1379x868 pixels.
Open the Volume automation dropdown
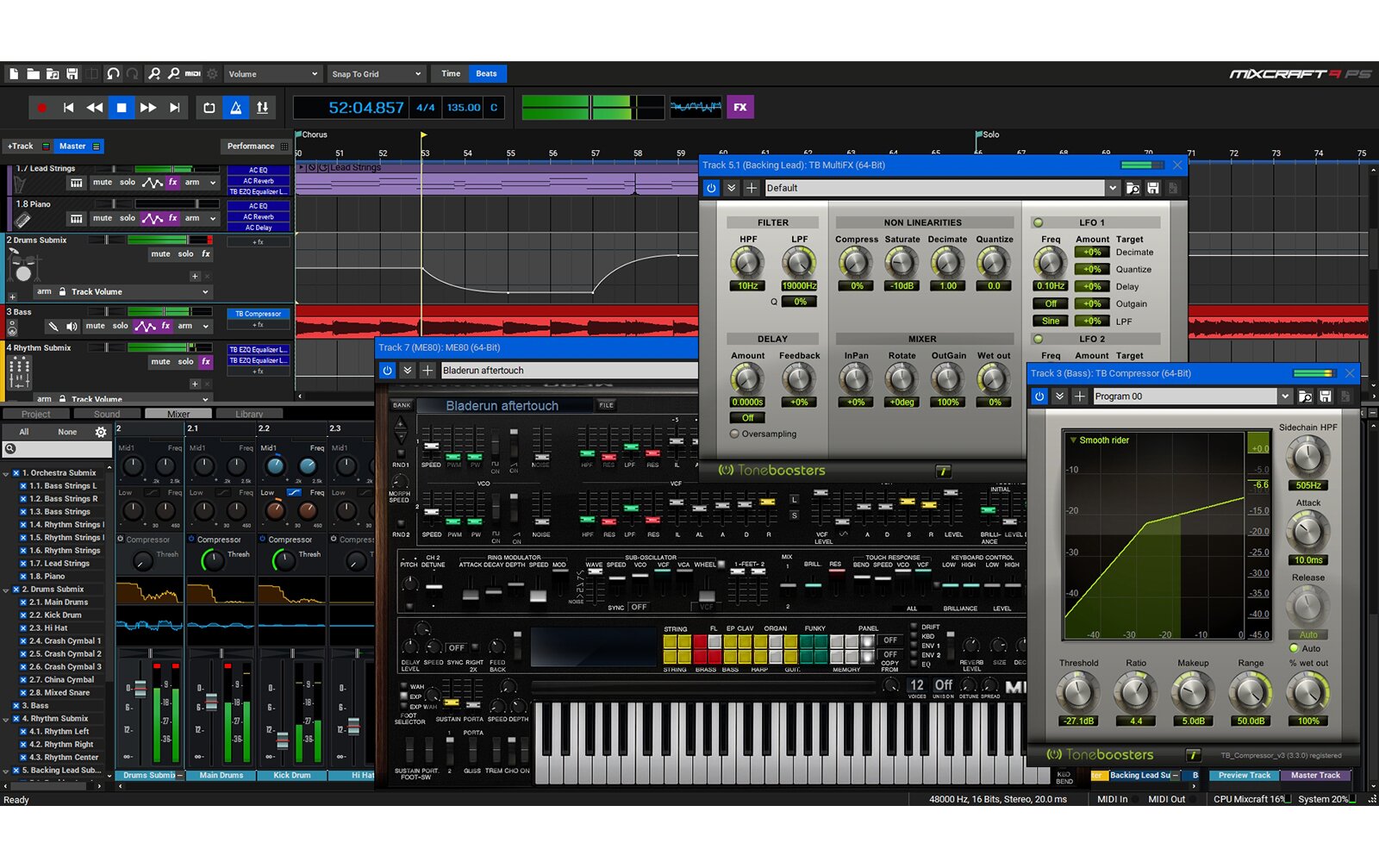(272, 74)
